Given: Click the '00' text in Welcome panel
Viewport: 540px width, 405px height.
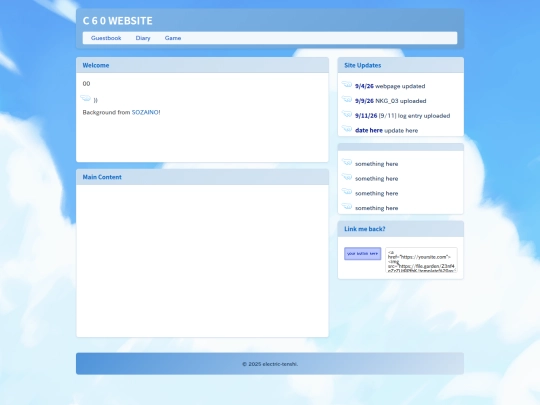Looking at the screenshot, I should point(86,84).
